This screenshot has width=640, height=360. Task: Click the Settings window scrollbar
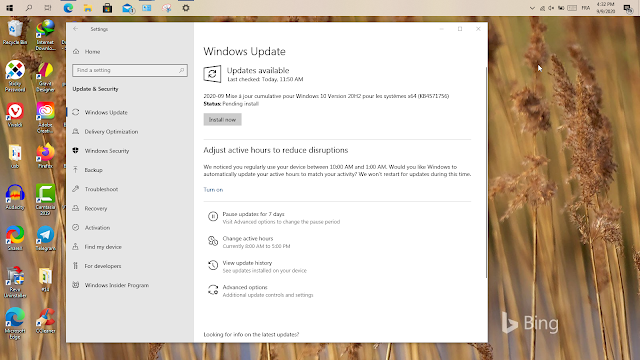tap(486, 173)
